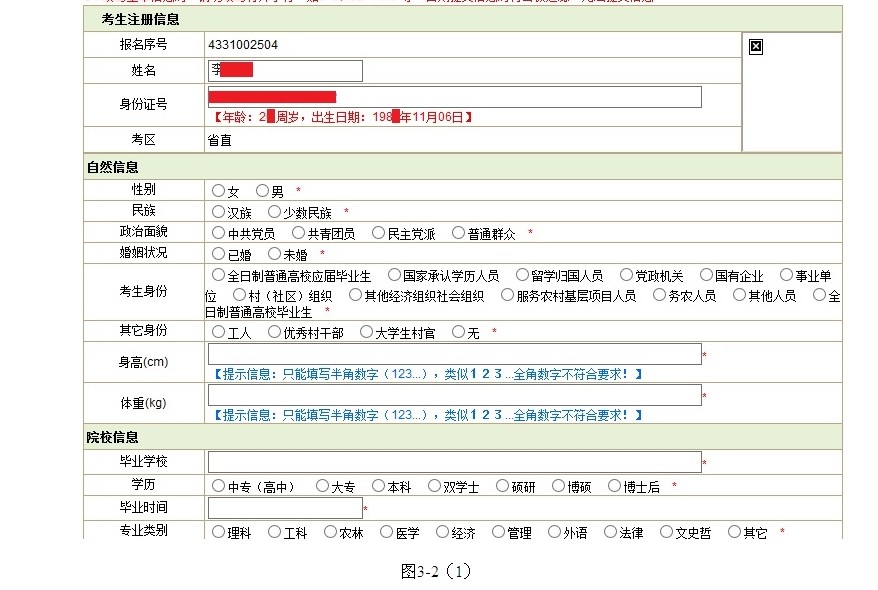Mark marital status as 已婚

(x=218, y=254)
